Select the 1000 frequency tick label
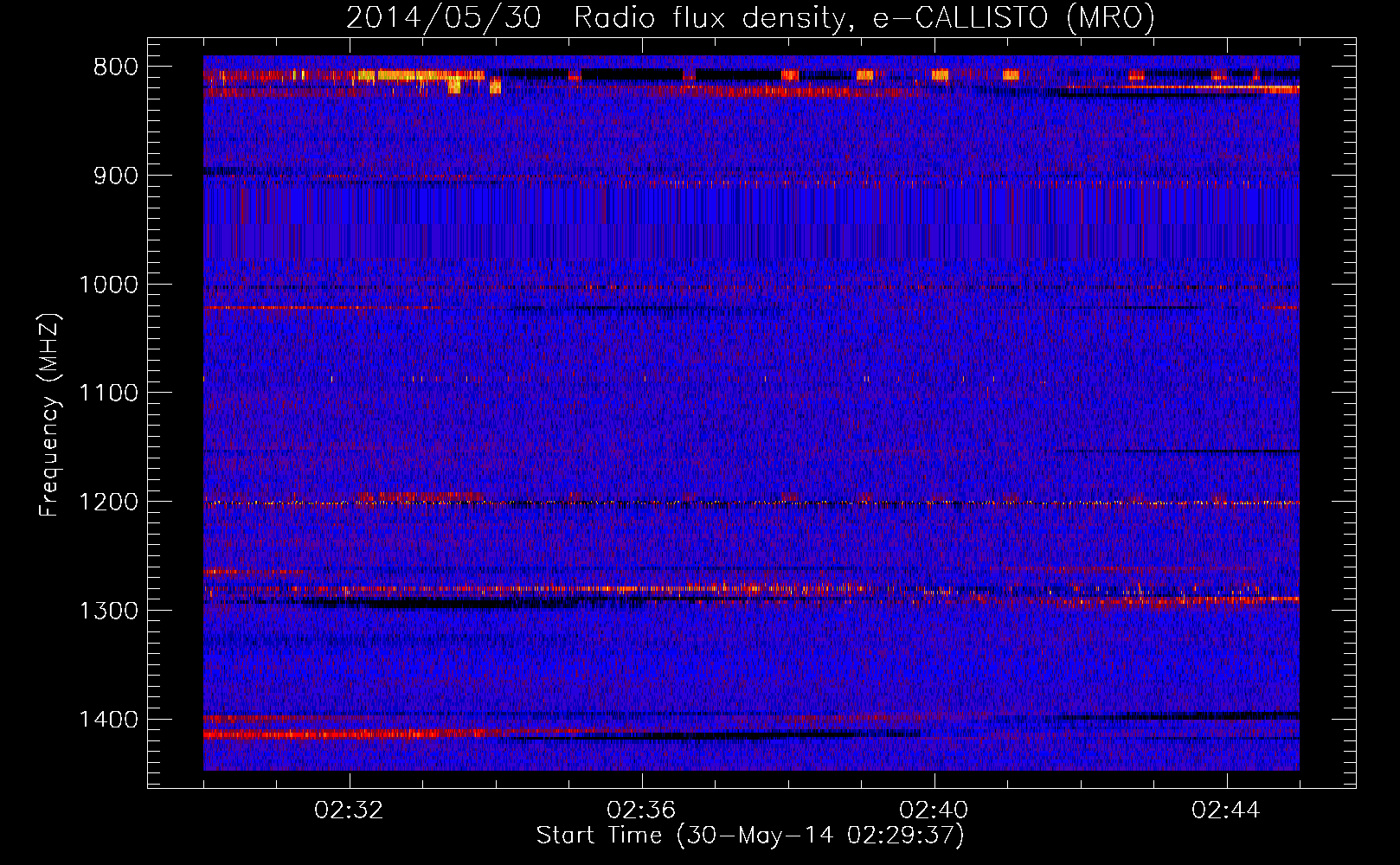 tap(108, 285)
